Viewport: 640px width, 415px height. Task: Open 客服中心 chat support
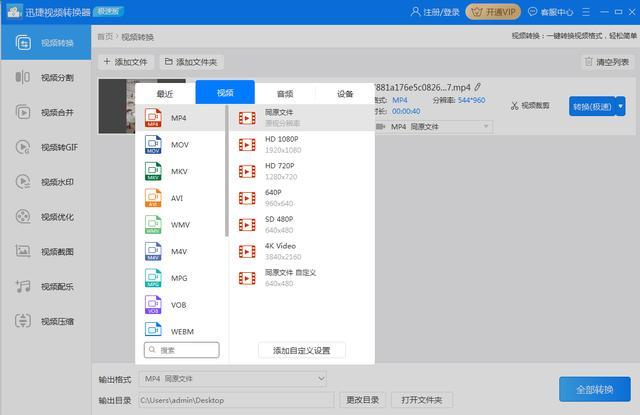550,12
